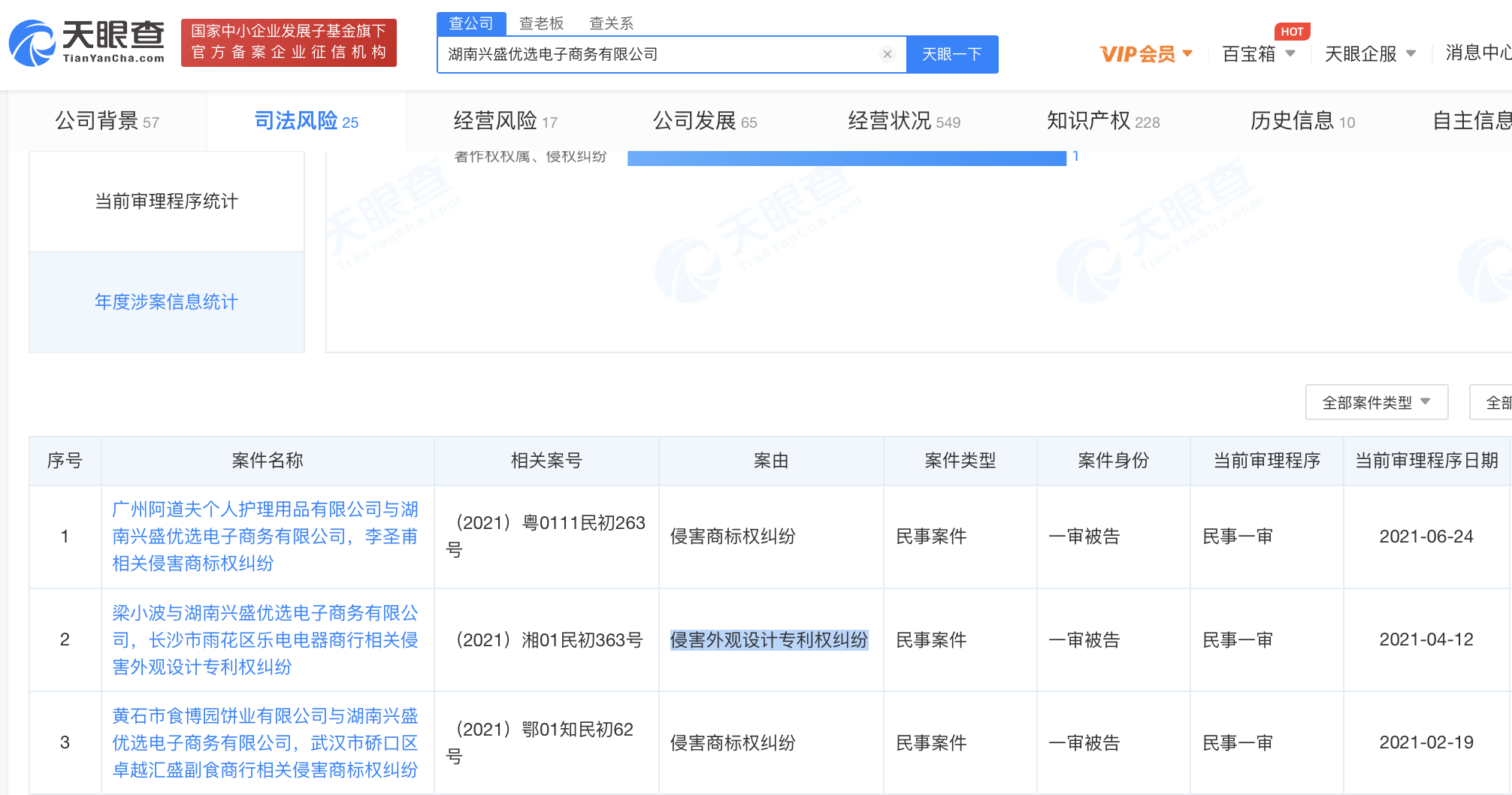
Task: Expand the 天眼企服 menu
Action: click(1369, 54)
